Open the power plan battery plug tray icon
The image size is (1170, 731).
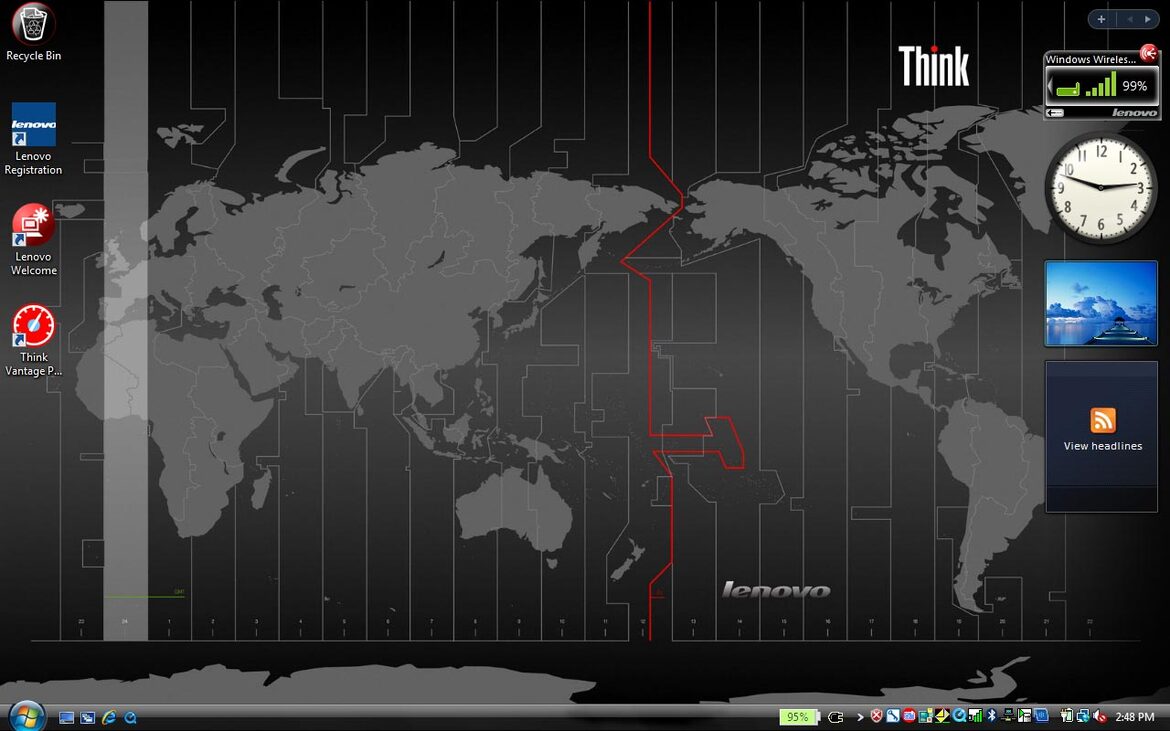(x=1066, y=717)
